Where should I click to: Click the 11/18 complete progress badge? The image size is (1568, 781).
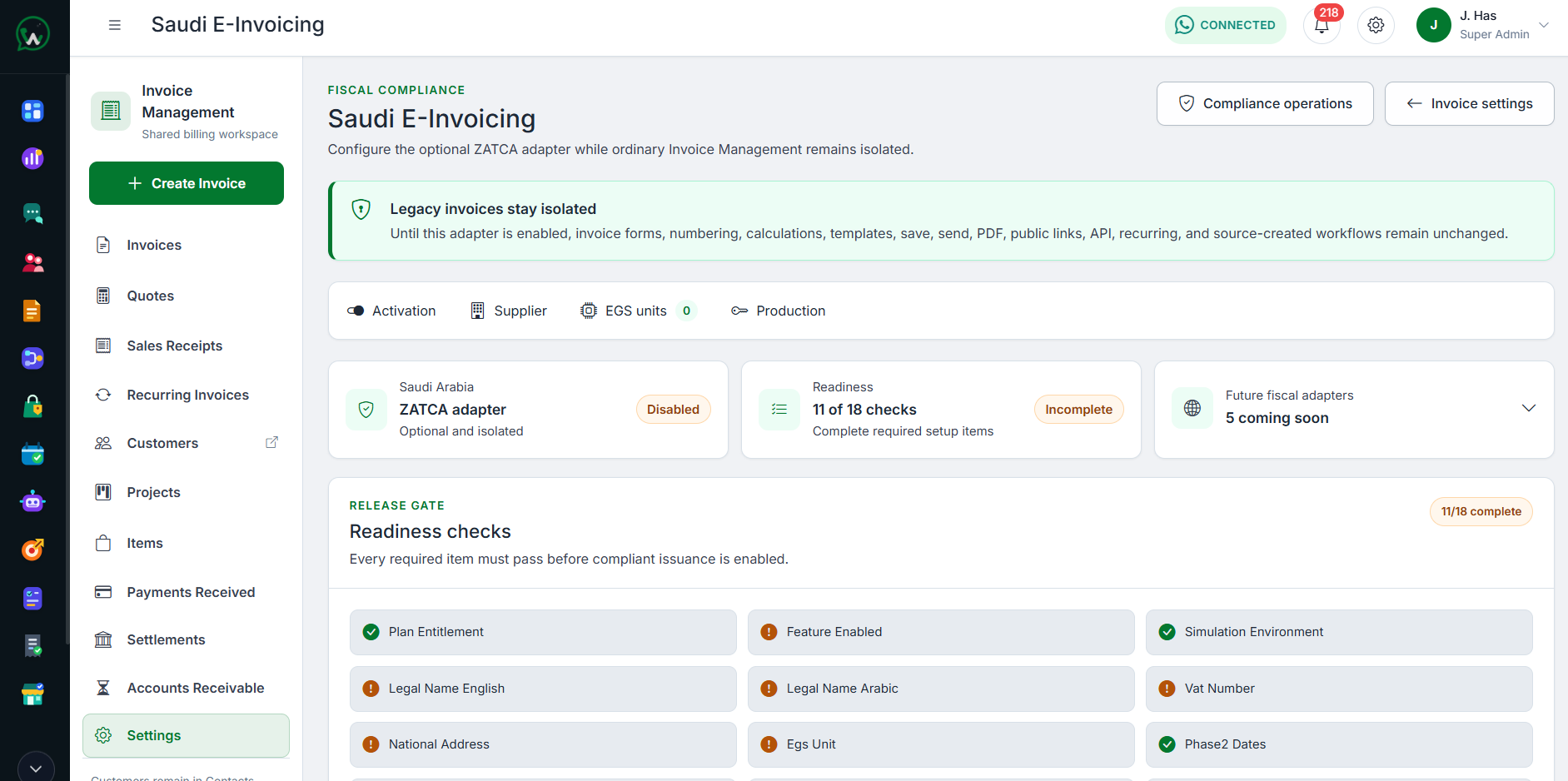[x=1481, y=511]
